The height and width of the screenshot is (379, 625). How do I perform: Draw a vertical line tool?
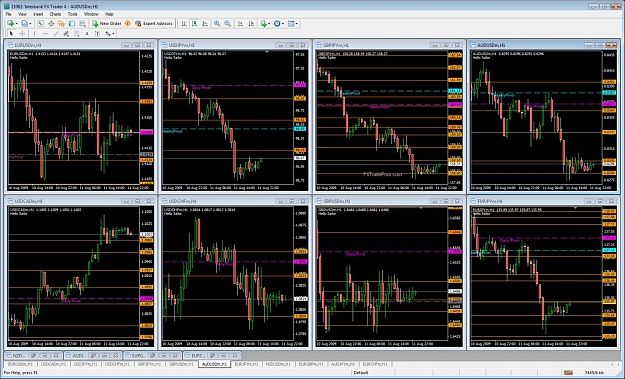(x=35, y=33)
